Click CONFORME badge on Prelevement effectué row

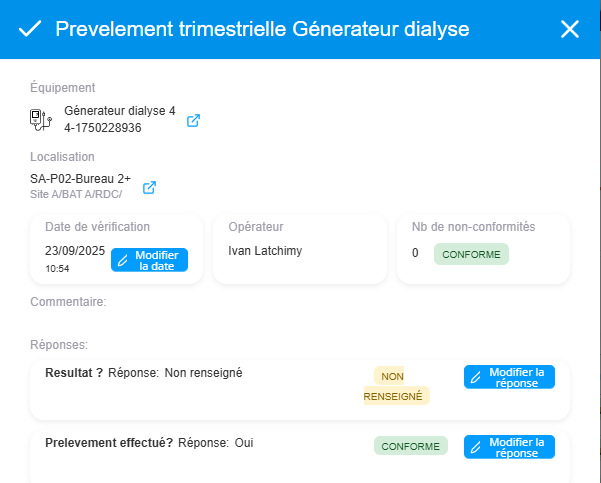[411, 446]
